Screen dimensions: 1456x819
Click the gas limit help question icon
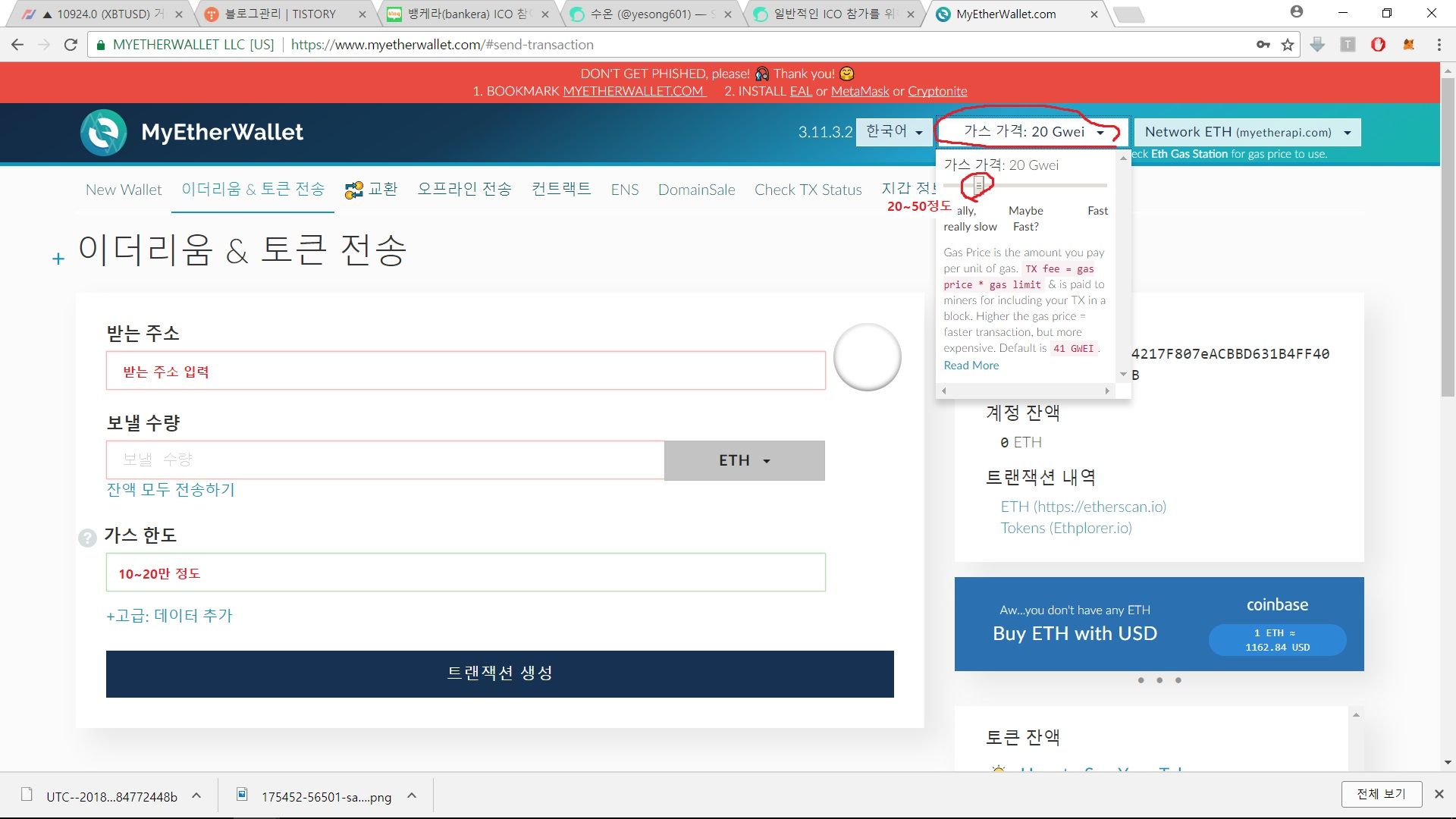pyautogui.click(x=87, y=538)
